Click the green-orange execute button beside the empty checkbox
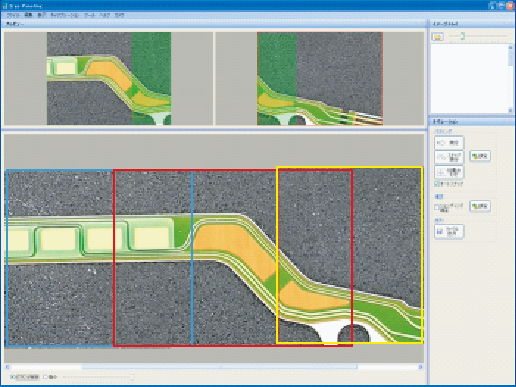Viewport: 516px width, 387px height. click(x=480, y=206)
